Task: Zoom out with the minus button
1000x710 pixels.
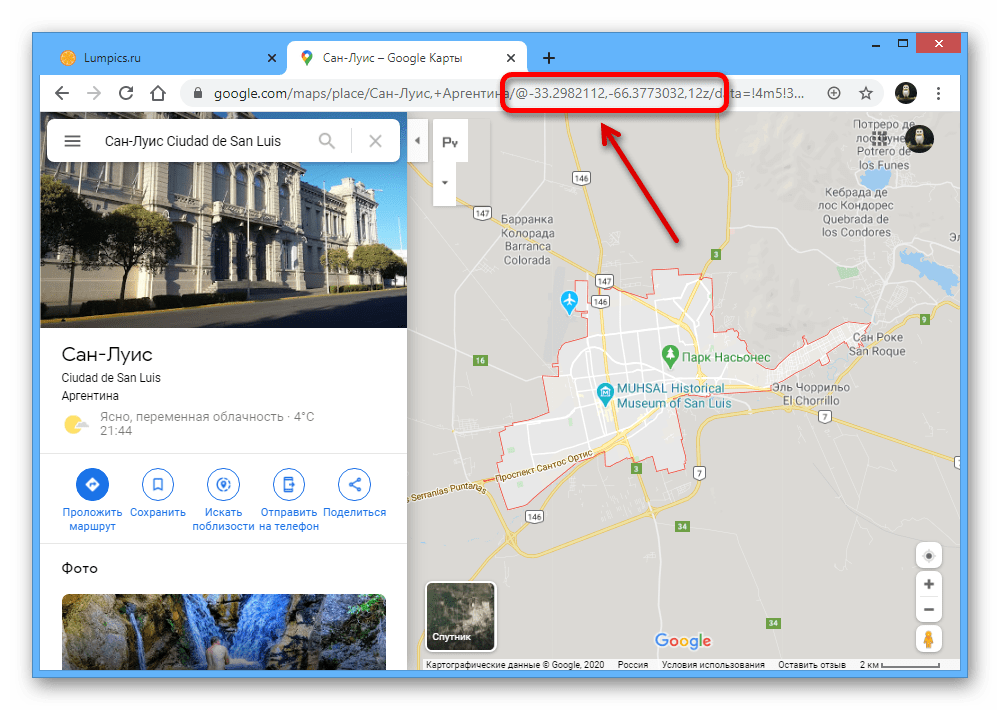Action: [929, 609]
